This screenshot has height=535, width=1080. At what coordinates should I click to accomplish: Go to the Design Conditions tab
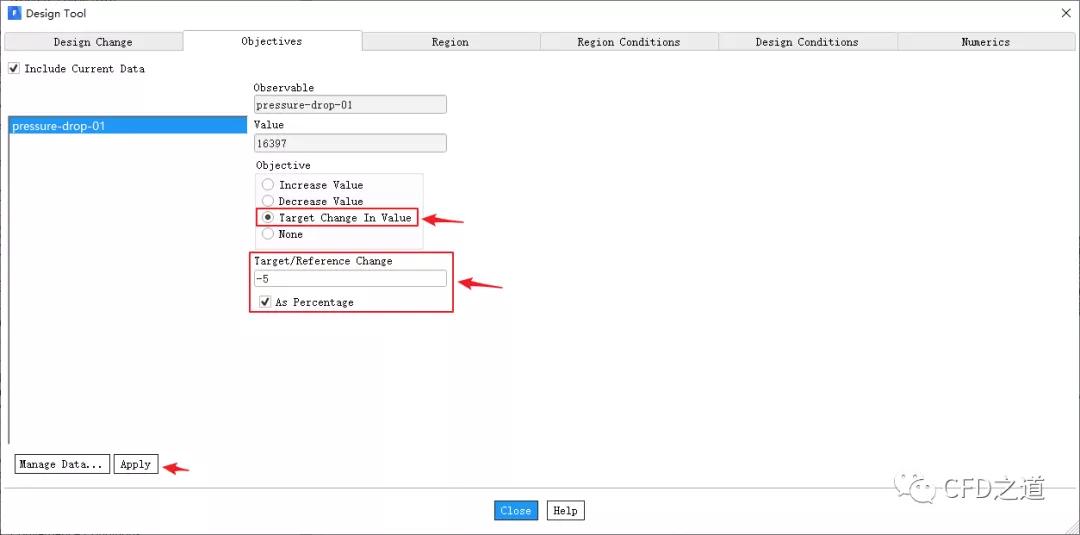point(807,42)
